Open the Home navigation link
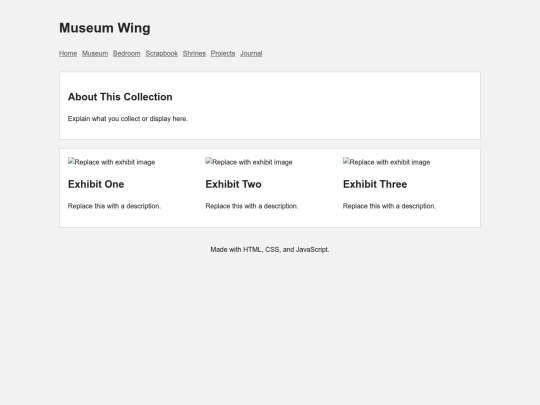 pos(68,53)
